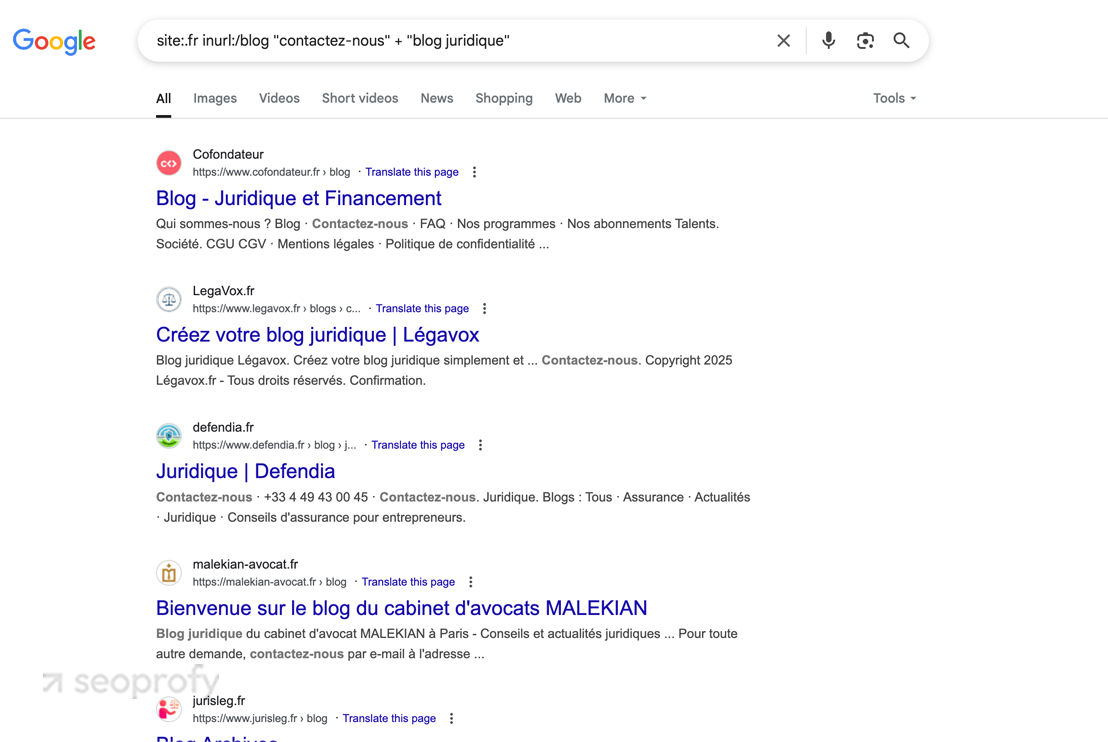1108x742 pixels.
Task: Open 'Juridique | Defendia' result
Action: tap(246, 471)
